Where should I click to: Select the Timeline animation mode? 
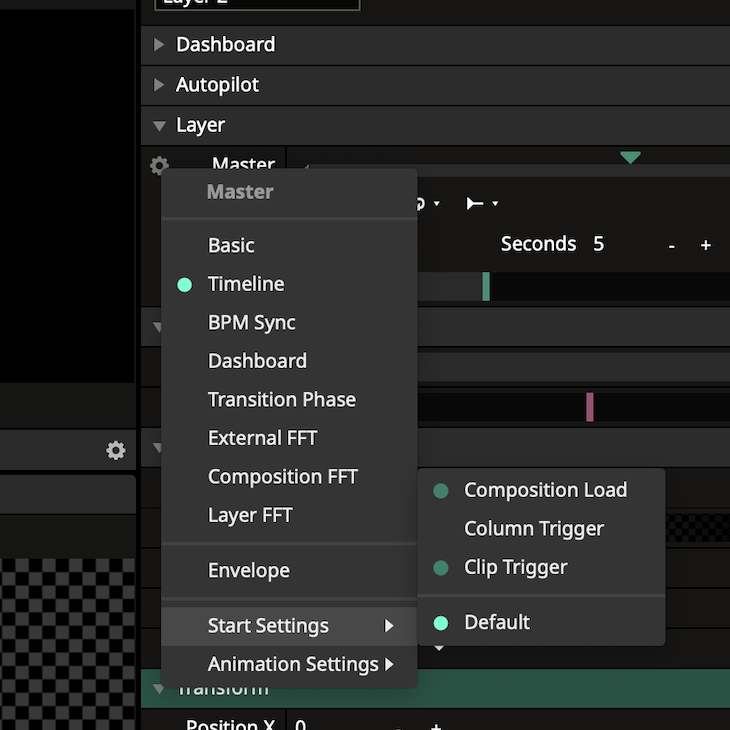click(246, 284)
